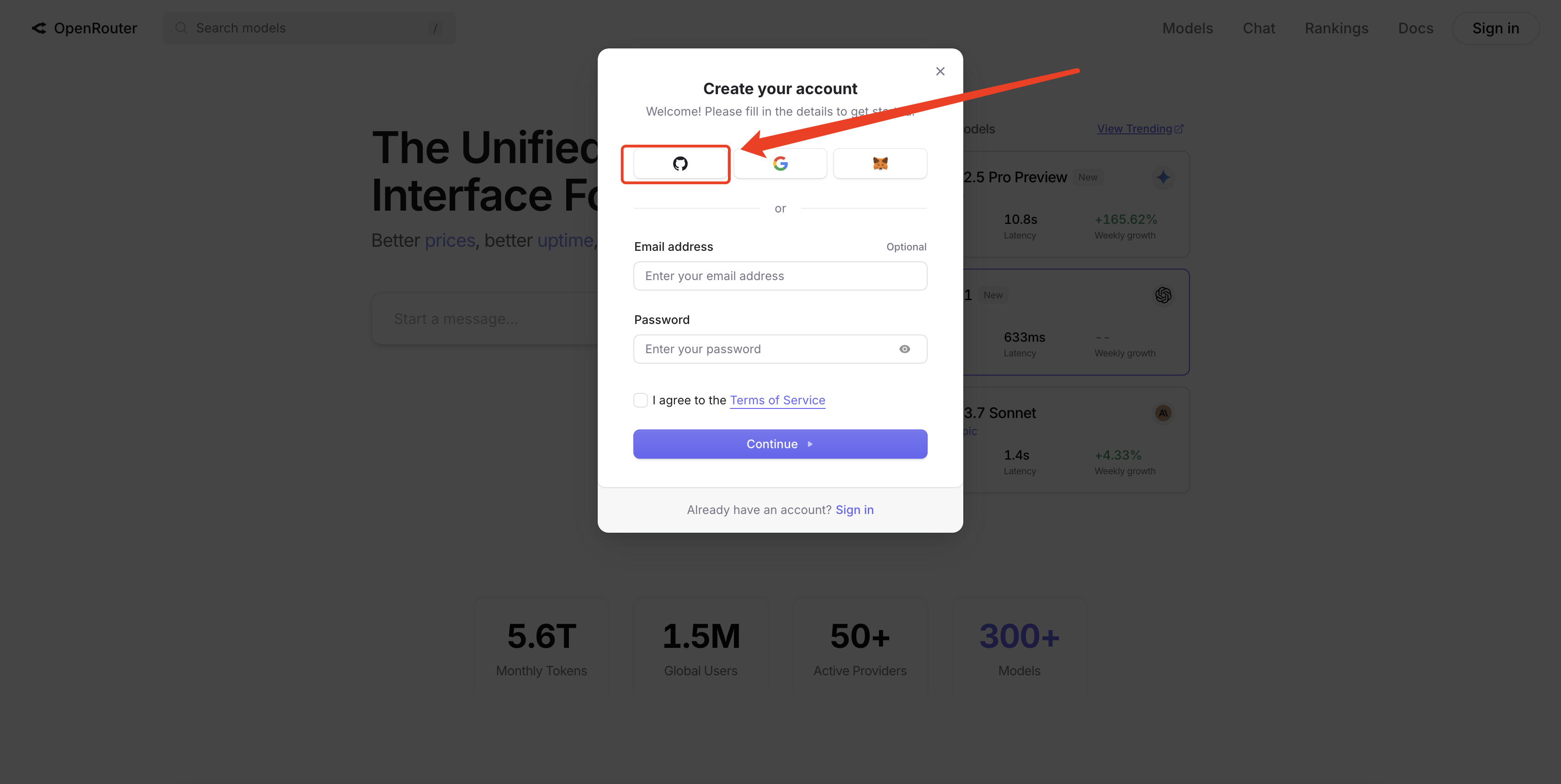The width and height of the screenshot is (1561, 784).
Task: Sign up with the GitHub icon button
Action: point(680,164)
